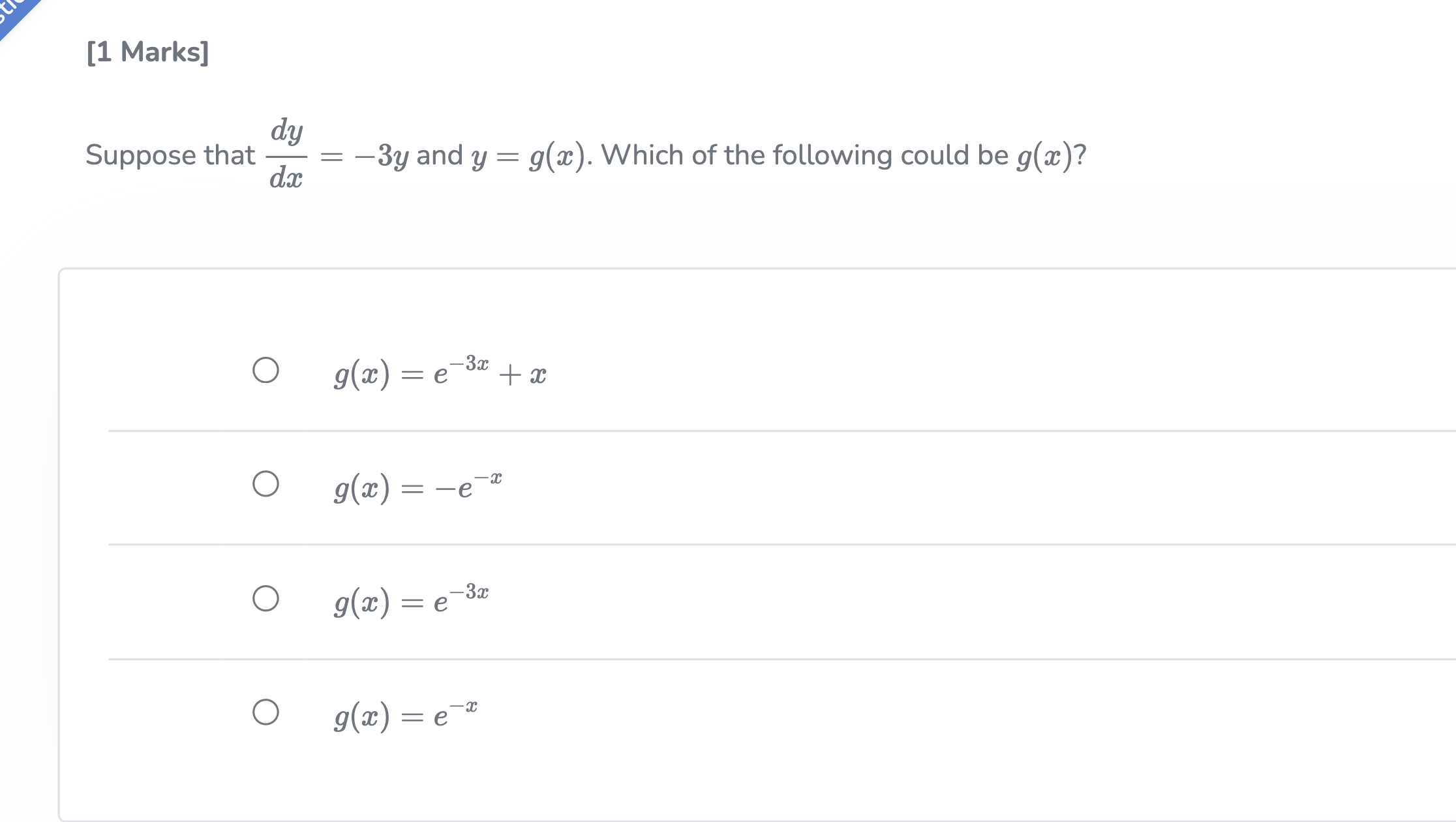The height and width of the screenshot is (822, 1456).
Task: Click the divider below the first option
Action: [x=718, y=430]
